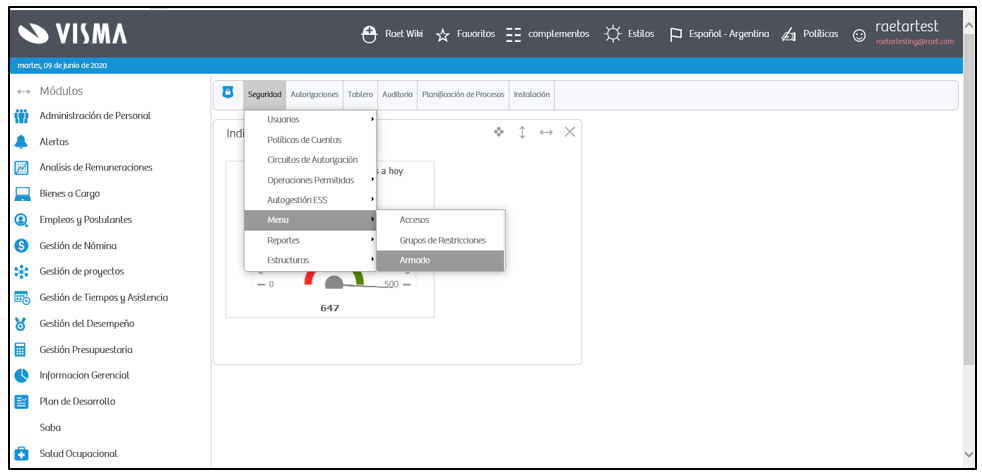Open the Seguridad menu
Image resolution: width=982 pixels, height=475 pixels.
(264, 95)
